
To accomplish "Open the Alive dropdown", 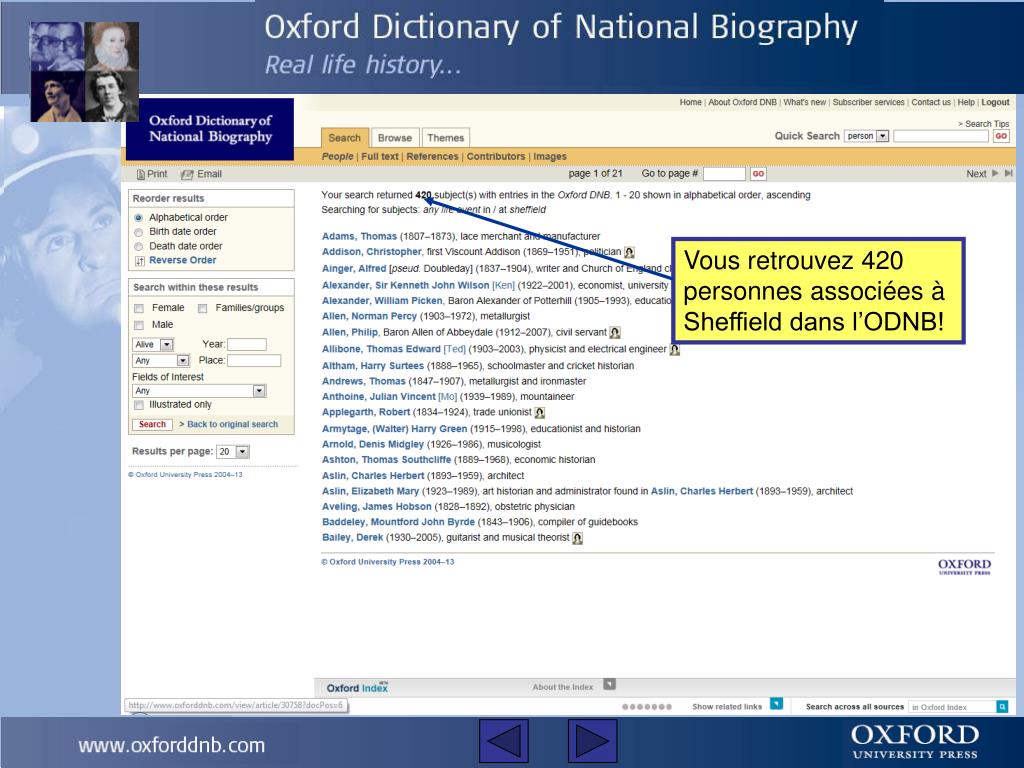I will point(153,344).
